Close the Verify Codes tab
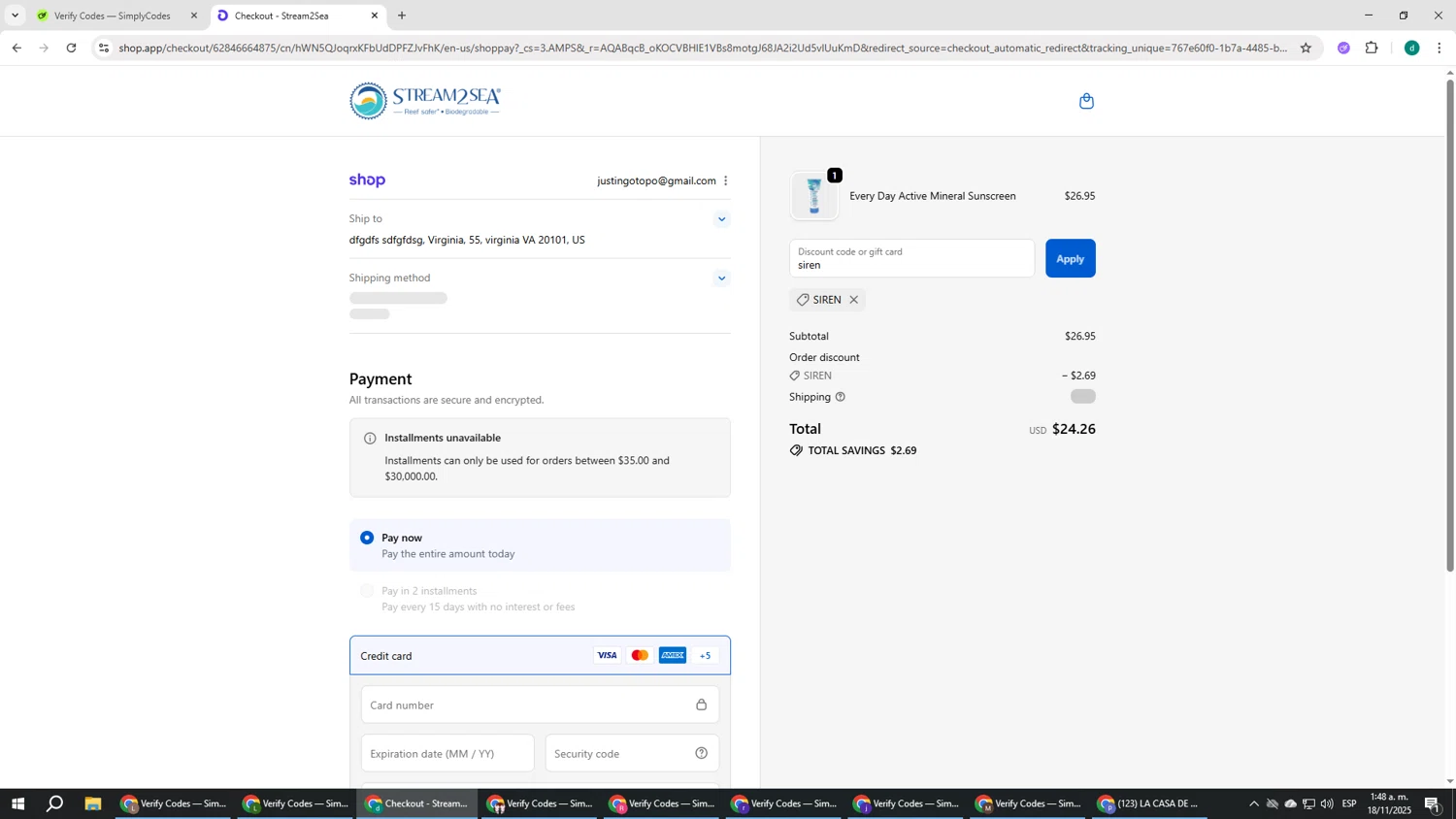This screenshot has width=1456, height=819. tap(194, 16)
